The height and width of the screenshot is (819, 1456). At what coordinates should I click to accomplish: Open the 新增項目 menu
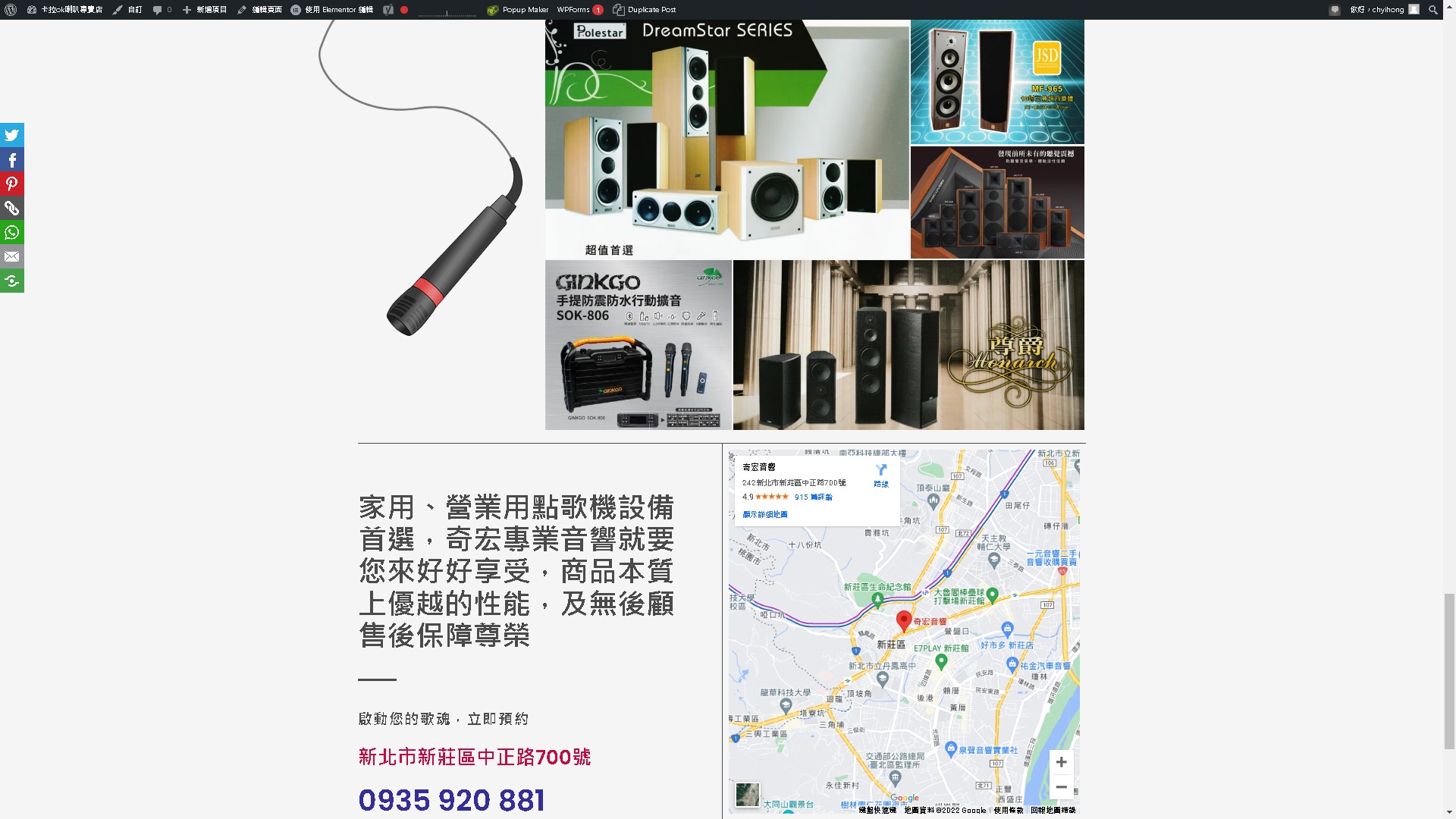click(204, 10)
